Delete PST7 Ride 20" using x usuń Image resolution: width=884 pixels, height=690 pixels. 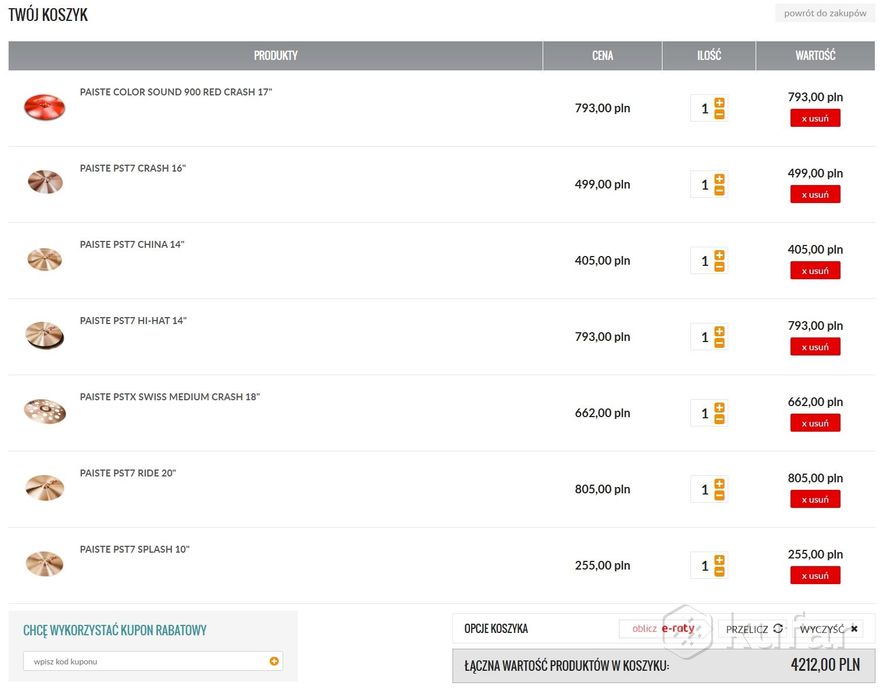815,499
